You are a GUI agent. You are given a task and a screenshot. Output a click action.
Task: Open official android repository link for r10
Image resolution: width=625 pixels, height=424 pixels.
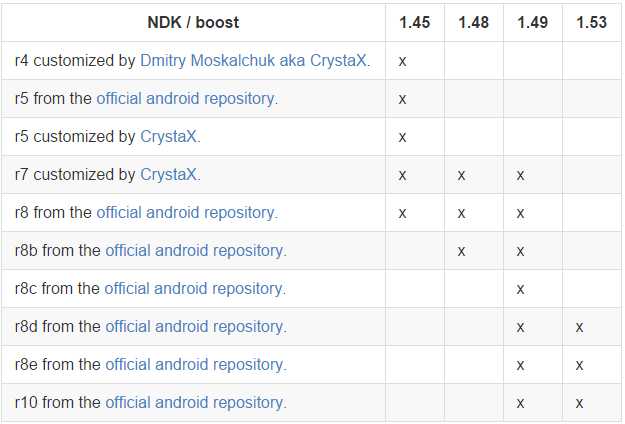point(196,402)
